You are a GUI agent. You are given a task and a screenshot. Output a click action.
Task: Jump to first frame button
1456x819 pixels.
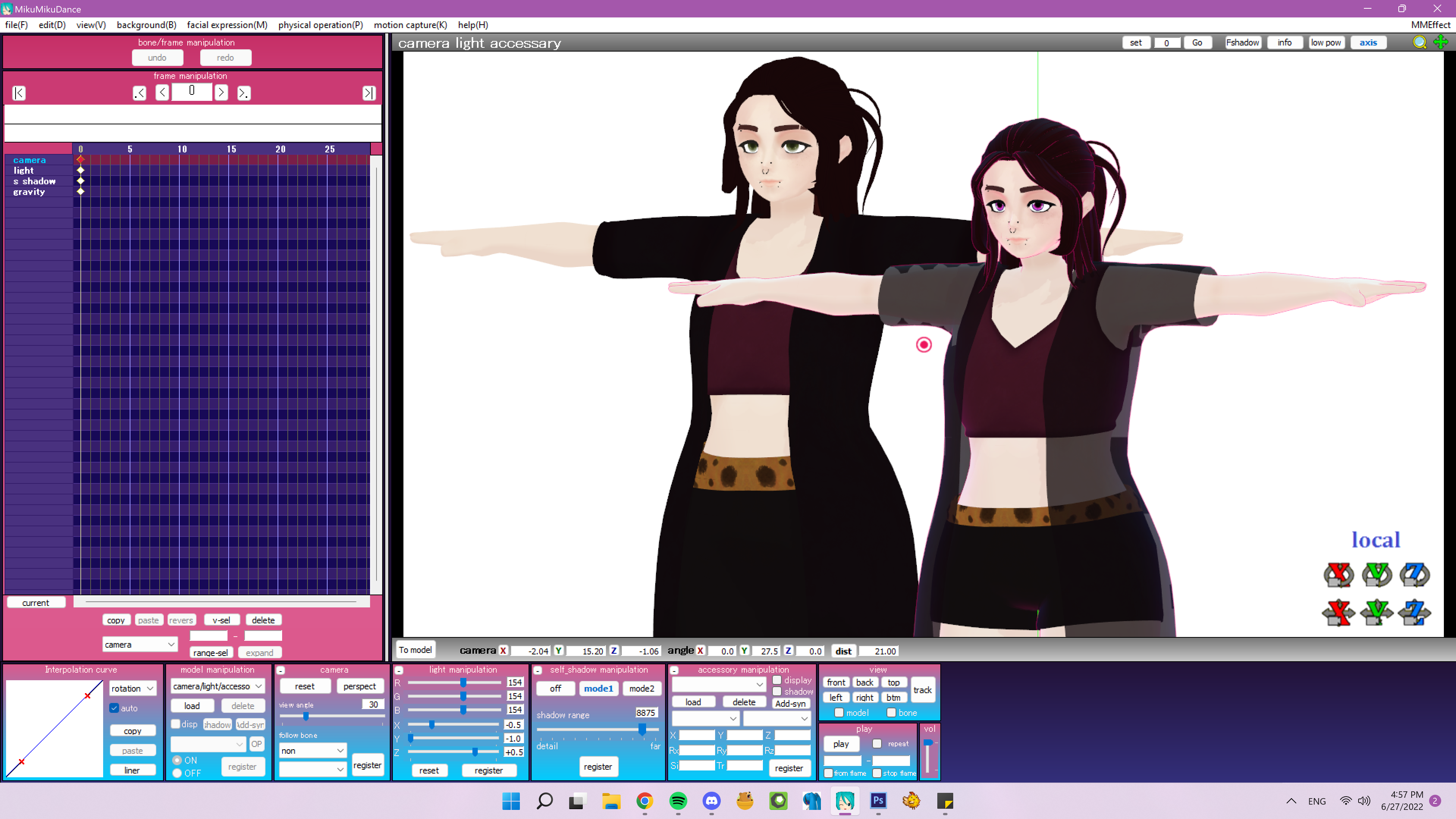[x=19, y=93]
